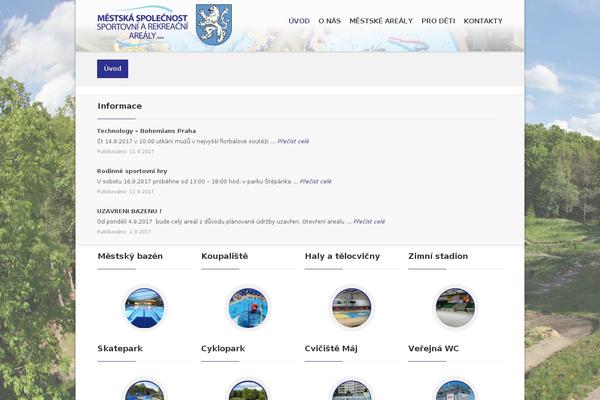Click the Zimní stadion heading
The width and height of the screenshot is (600, 400).
coord(438,256)
